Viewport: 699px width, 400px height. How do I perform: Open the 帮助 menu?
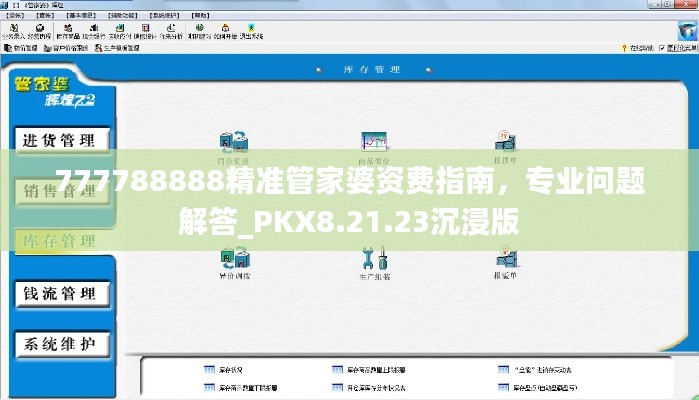(x=200, y=16)
